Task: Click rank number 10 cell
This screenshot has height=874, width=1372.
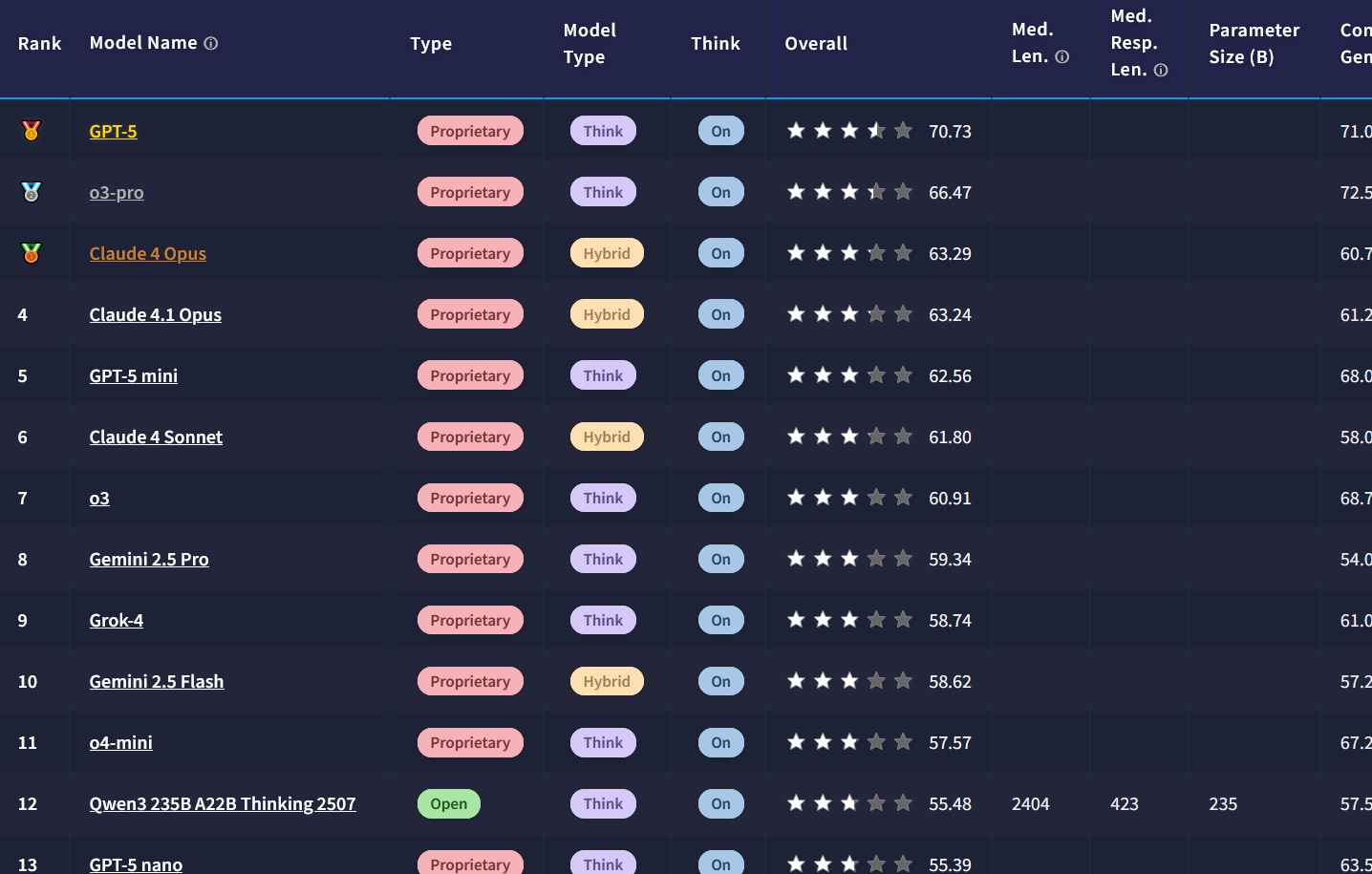Action: 28,682
